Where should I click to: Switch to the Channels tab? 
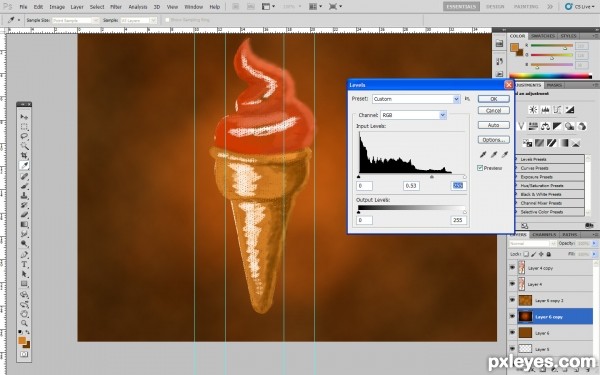click(x=544, y=235)
